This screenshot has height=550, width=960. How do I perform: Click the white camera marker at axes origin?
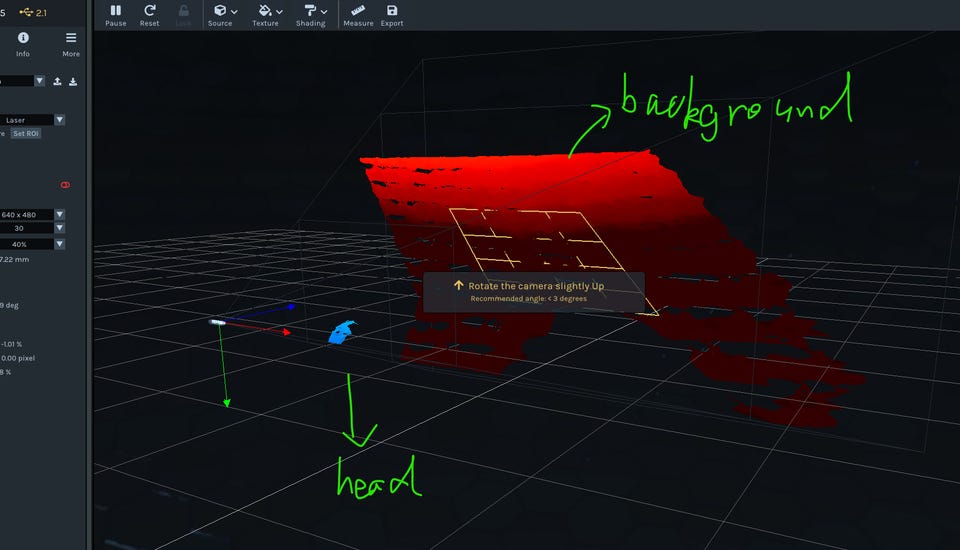pyautogui.click(x=217, y=322)
